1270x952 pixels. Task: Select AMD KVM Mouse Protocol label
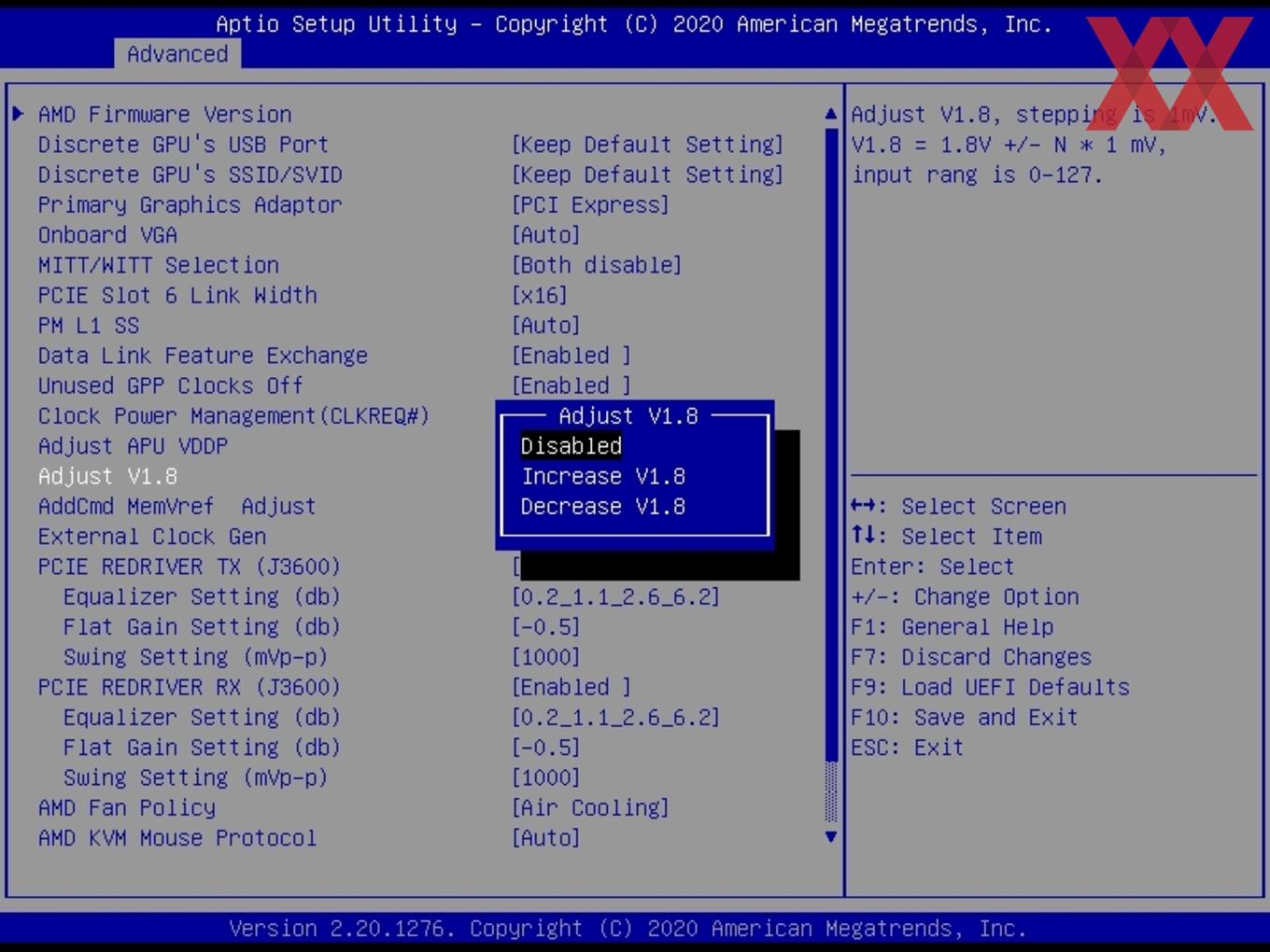coord(177,838)
